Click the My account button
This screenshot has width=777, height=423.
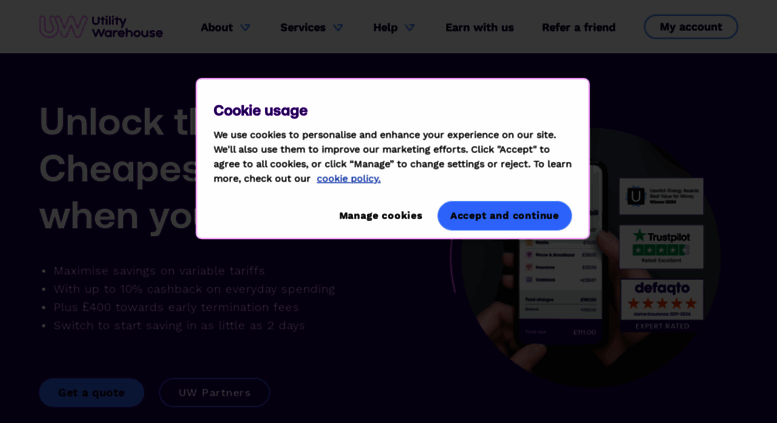pyautogui.click(x=691, y=27)
